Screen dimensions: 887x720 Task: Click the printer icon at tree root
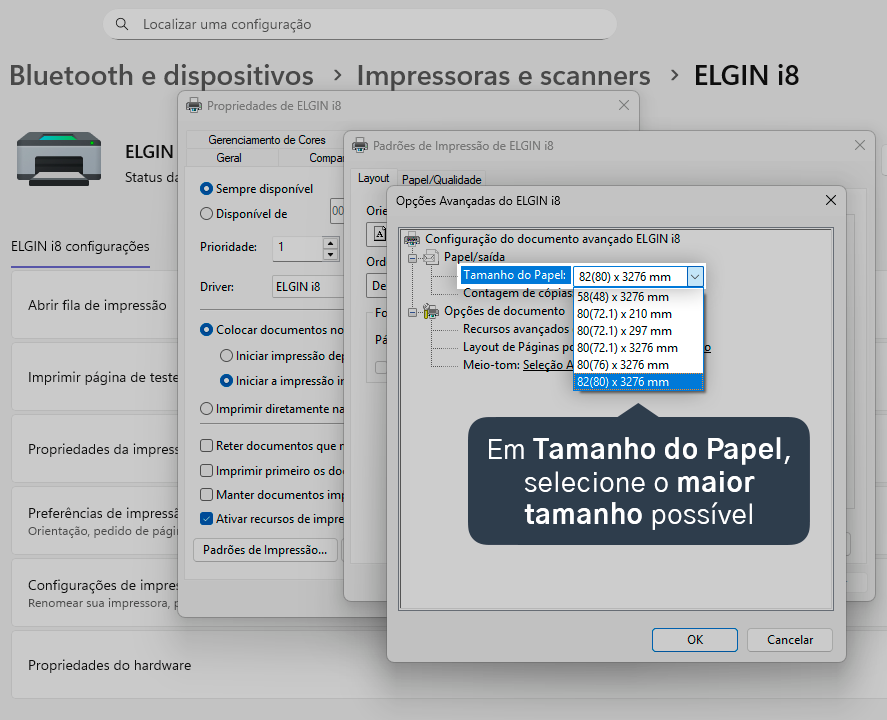[412, 239]
